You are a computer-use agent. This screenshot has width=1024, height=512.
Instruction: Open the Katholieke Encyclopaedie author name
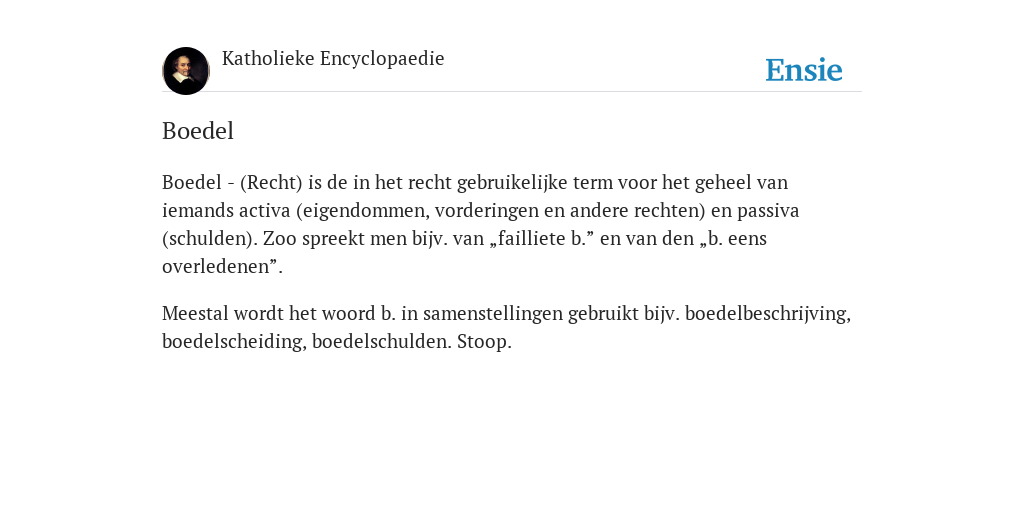tap(333, 59)
